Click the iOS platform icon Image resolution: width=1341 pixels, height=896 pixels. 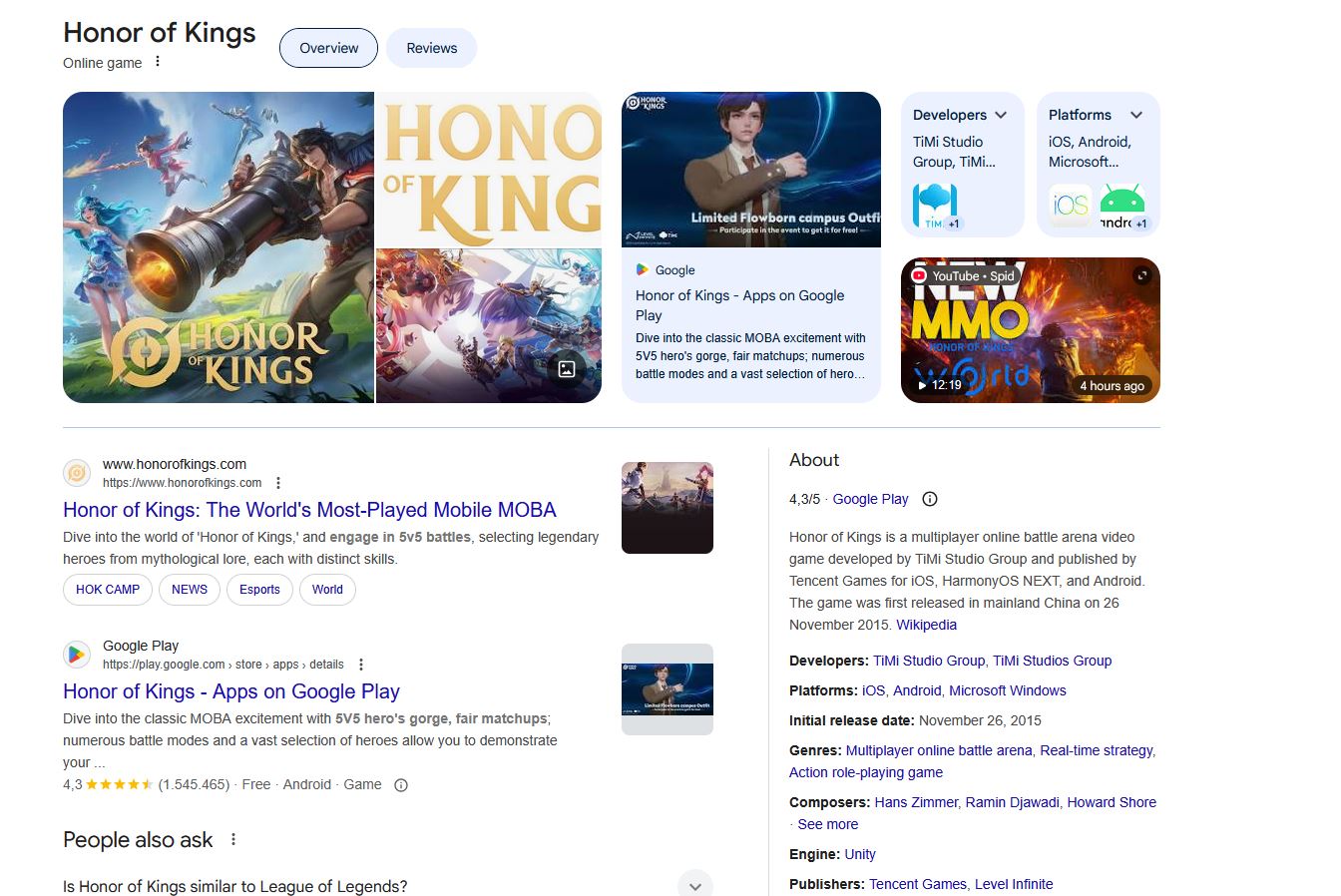[x=1071, y=206]
